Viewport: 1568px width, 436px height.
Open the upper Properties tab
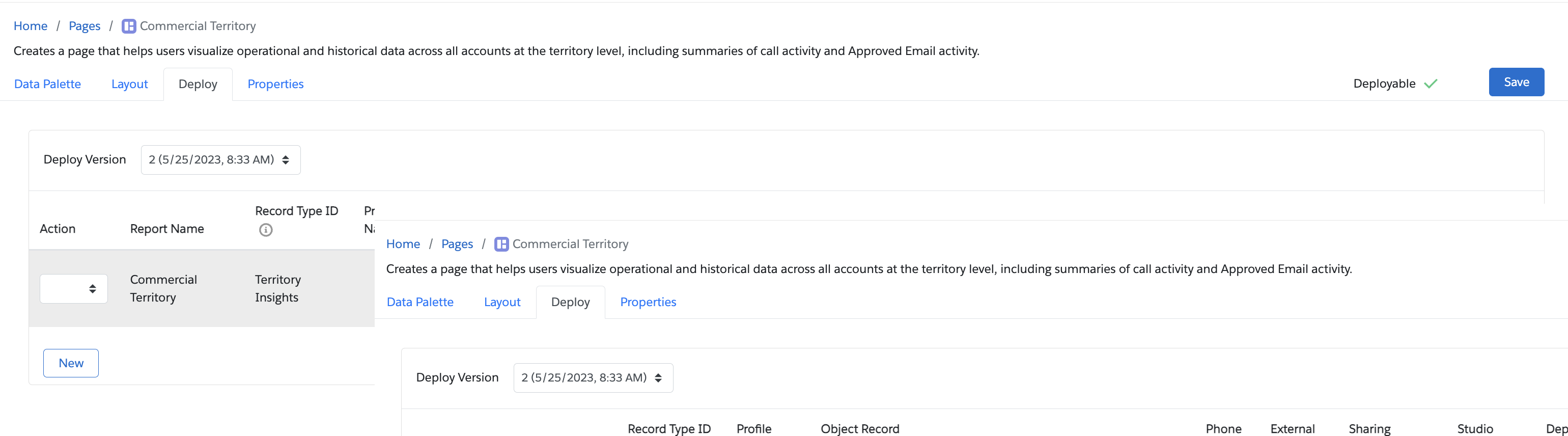[275, 84]
